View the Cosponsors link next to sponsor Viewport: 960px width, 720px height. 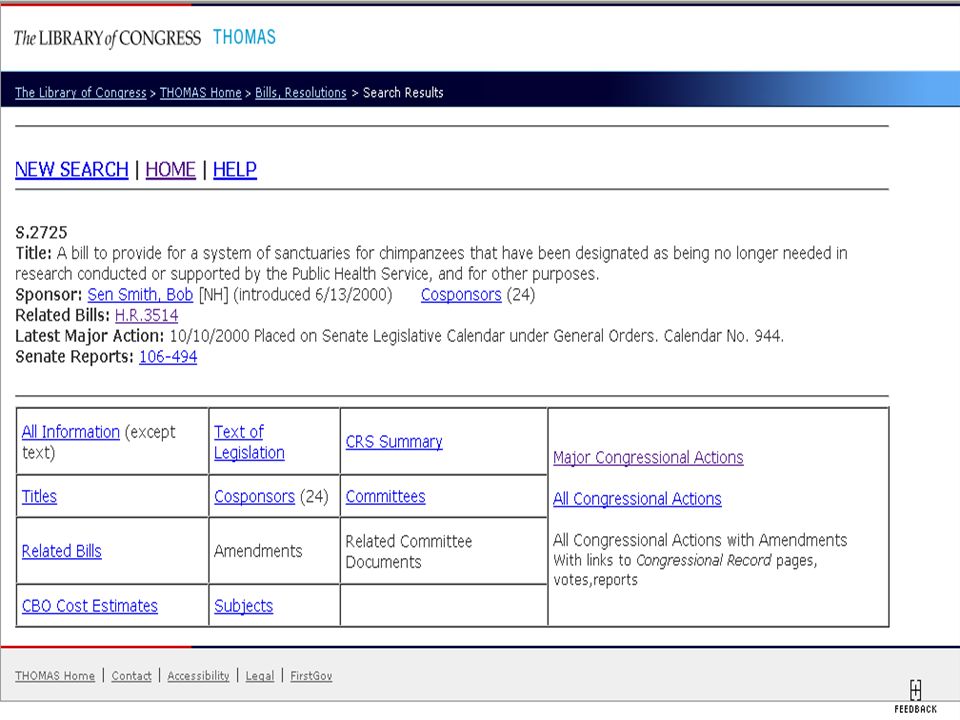pos(461,294)
